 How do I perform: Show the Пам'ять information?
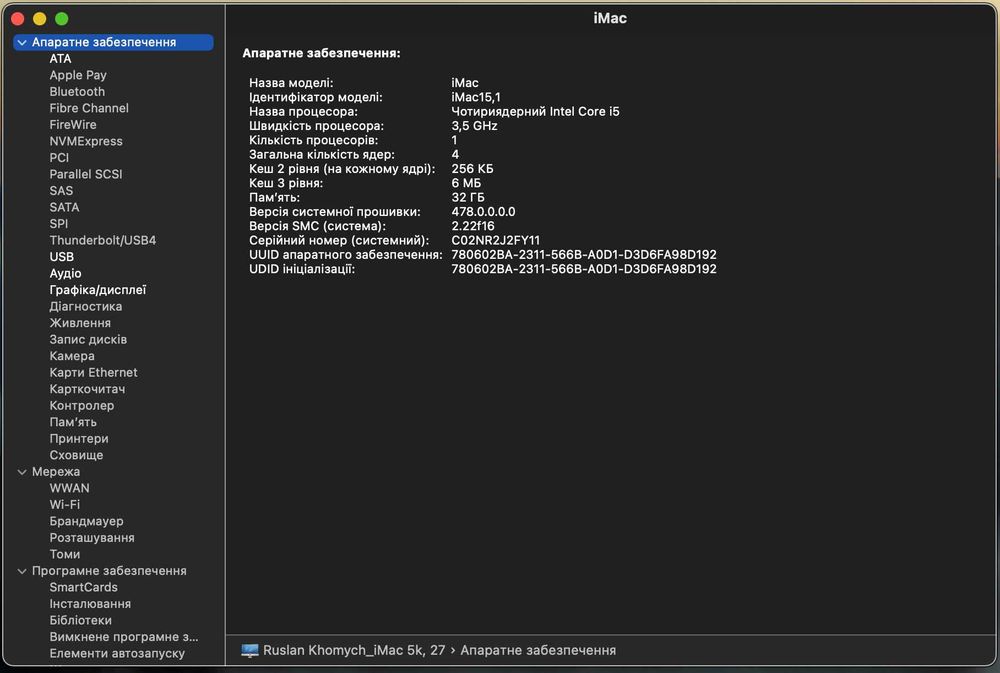click(x=73, y=422)
